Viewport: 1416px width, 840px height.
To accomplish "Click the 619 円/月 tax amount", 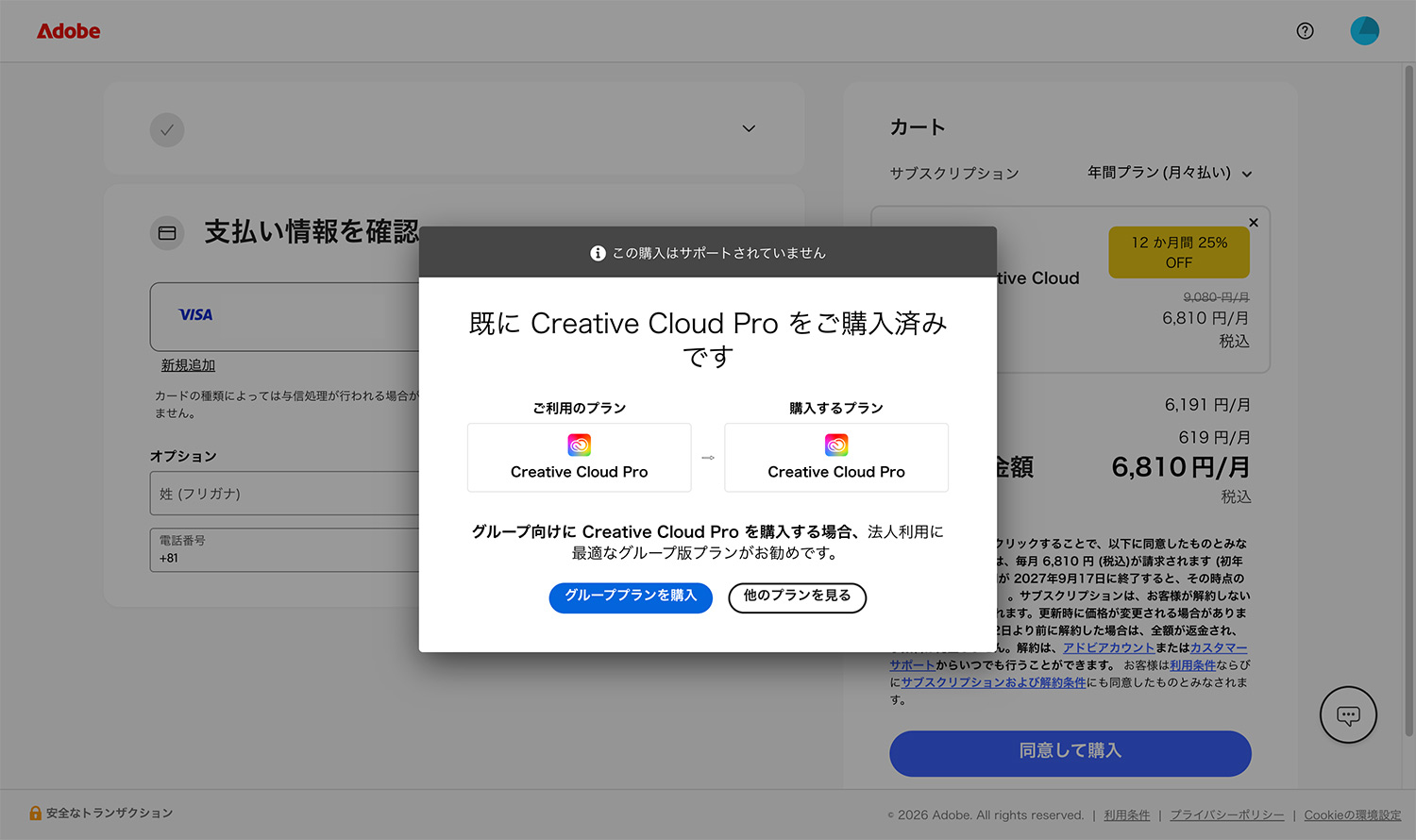I will (x=1215, y=438).
